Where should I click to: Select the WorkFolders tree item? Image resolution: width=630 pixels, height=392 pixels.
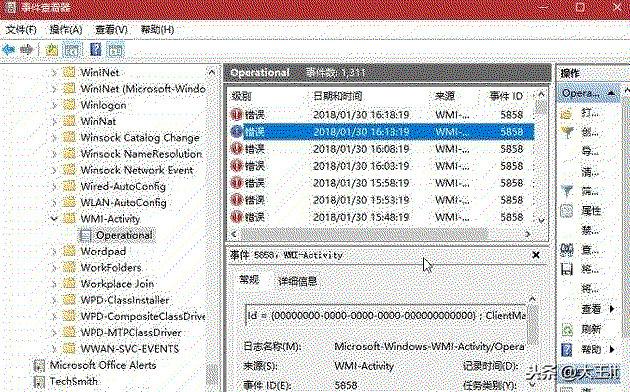[111, 267]
